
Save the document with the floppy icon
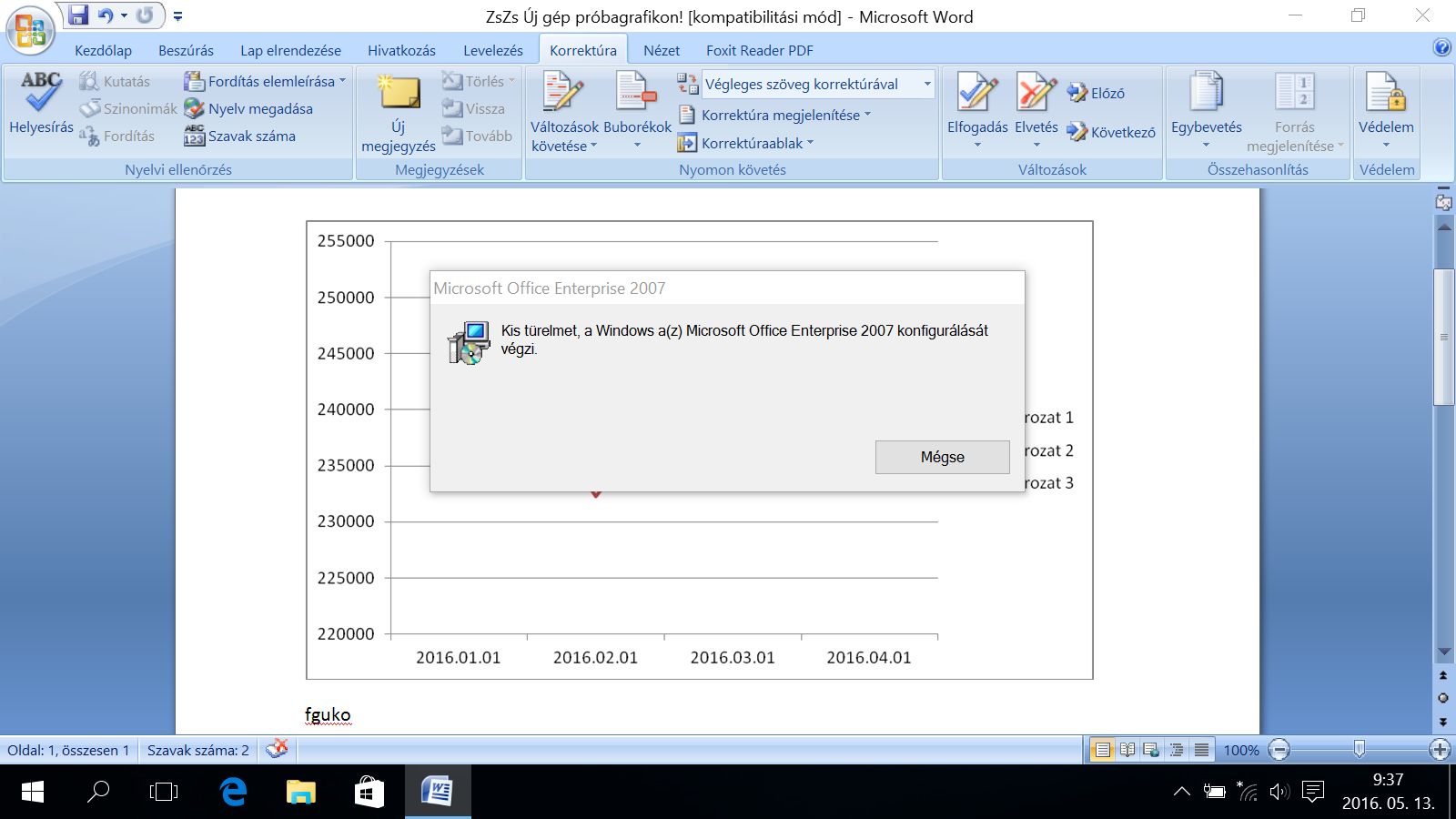(x=78, y=15)
